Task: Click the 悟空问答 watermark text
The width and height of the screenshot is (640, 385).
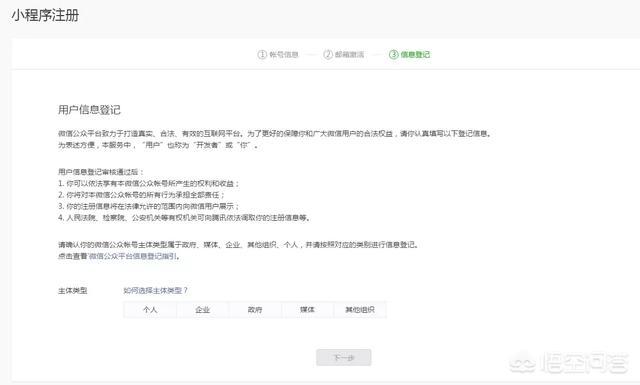Action: tap(584, 363)
